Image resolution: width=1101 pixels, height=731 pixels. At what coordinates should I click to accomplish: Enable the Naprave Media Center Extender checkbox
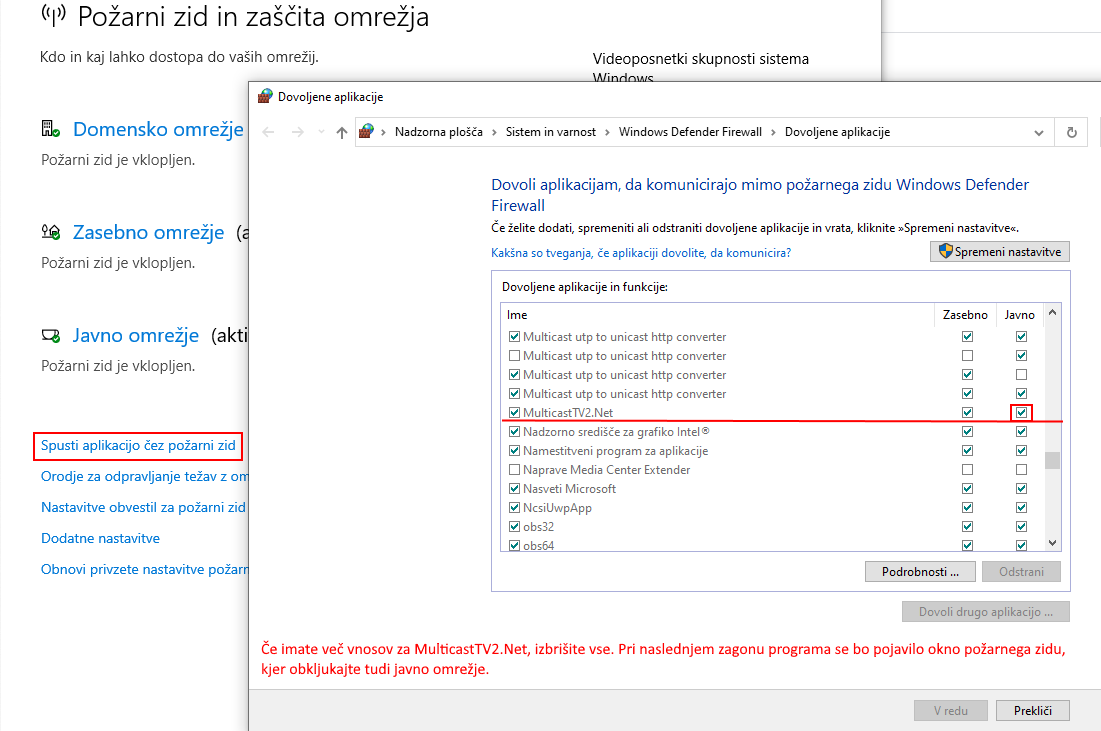tap(514, 469)
